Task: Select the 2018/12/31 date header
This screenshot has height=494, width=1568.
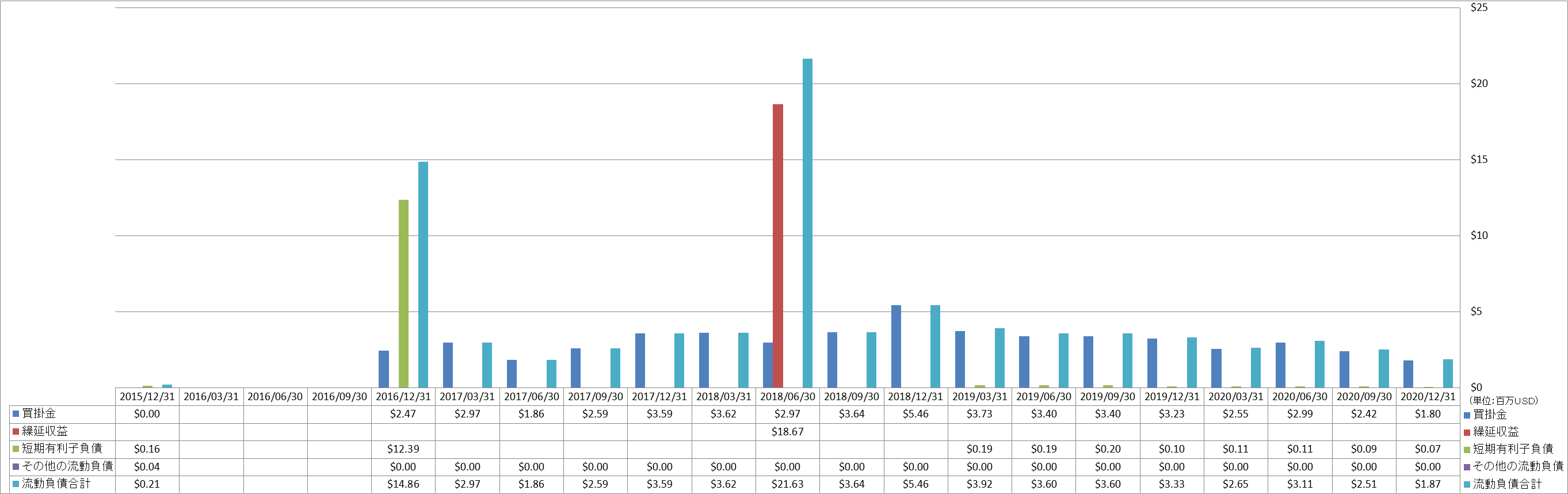Action: pyautogui.click(x=915, y=397)
